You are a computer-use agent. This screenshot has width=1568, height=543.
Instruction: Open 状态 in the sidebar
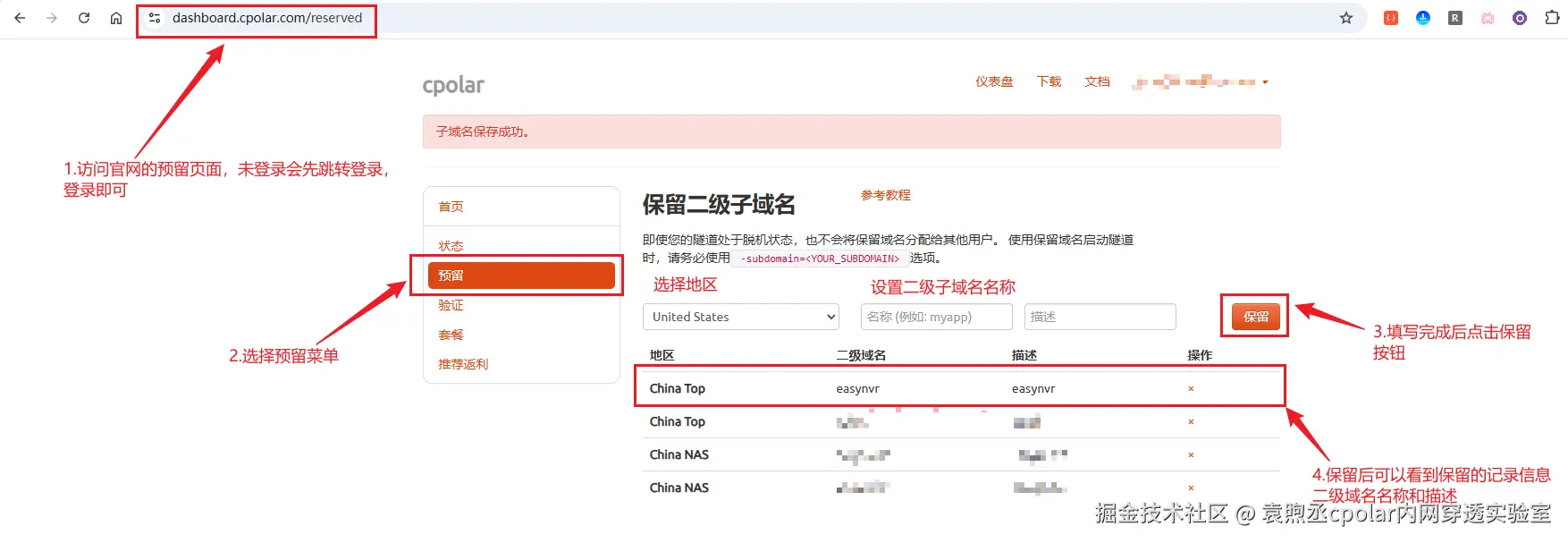click(451, 246)
